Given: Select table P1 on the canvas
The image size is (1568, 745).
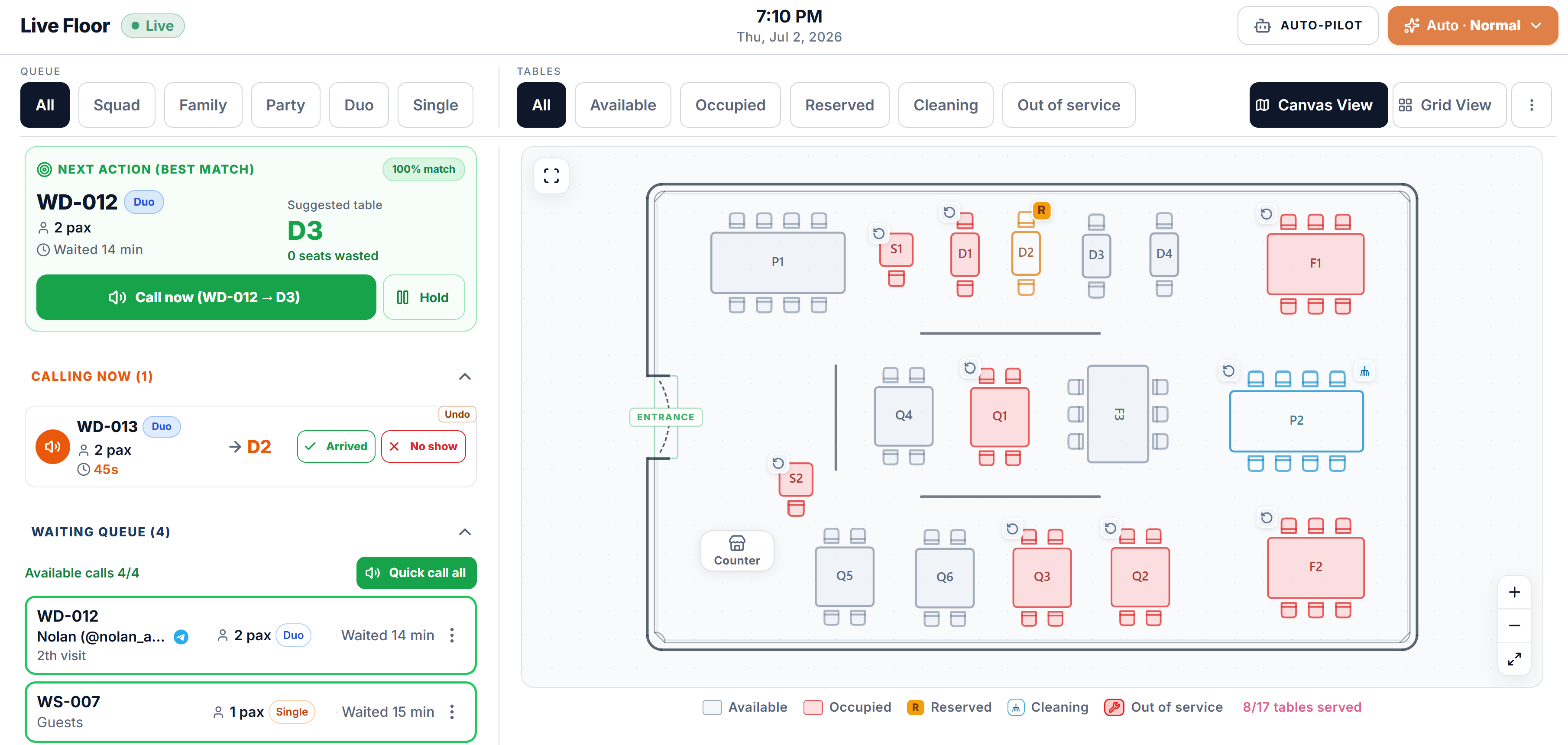Looking at the screenshot, I should (x=778, y=262).
